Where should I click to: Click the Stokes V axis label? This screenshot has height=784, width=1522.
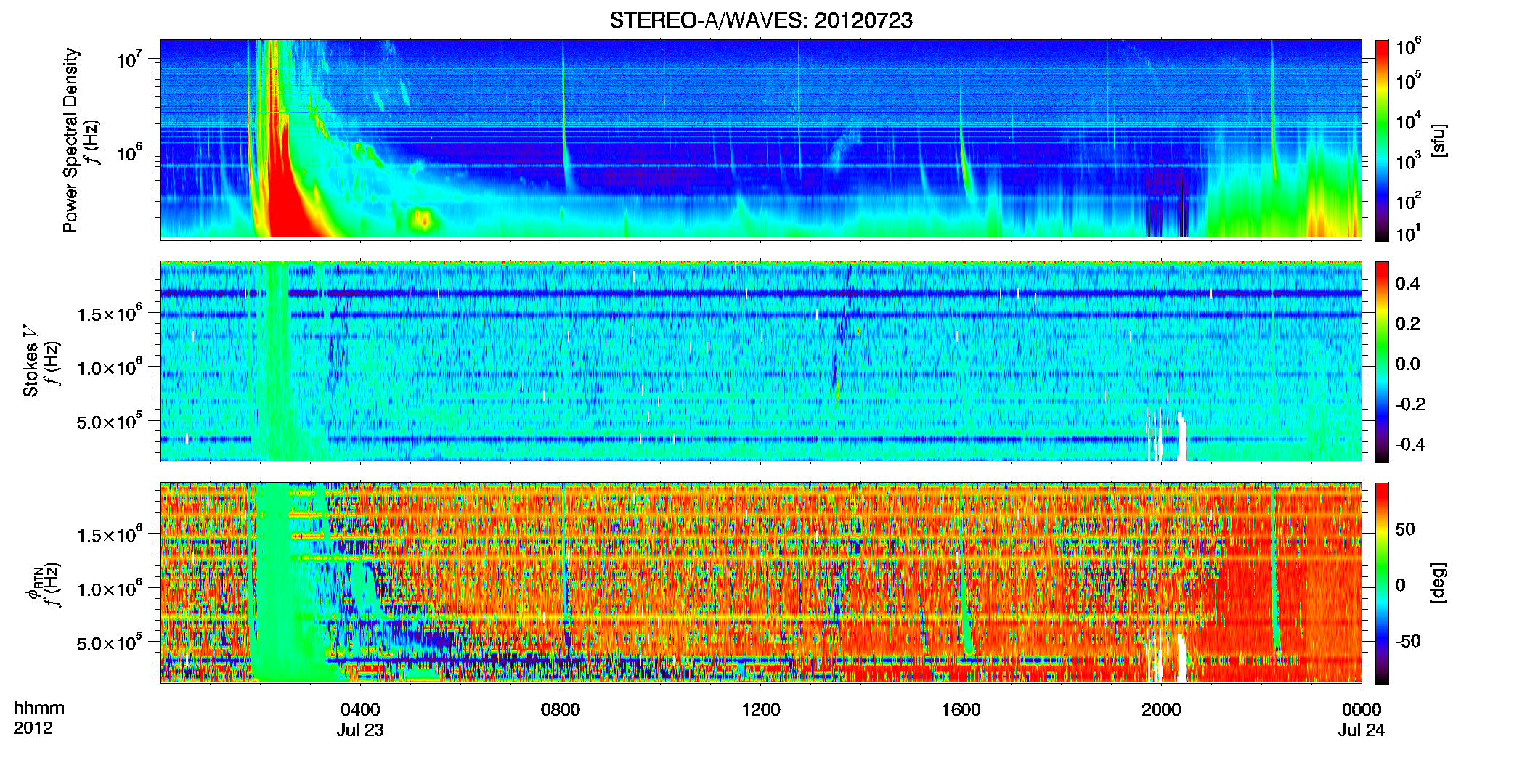coord(30,361)
